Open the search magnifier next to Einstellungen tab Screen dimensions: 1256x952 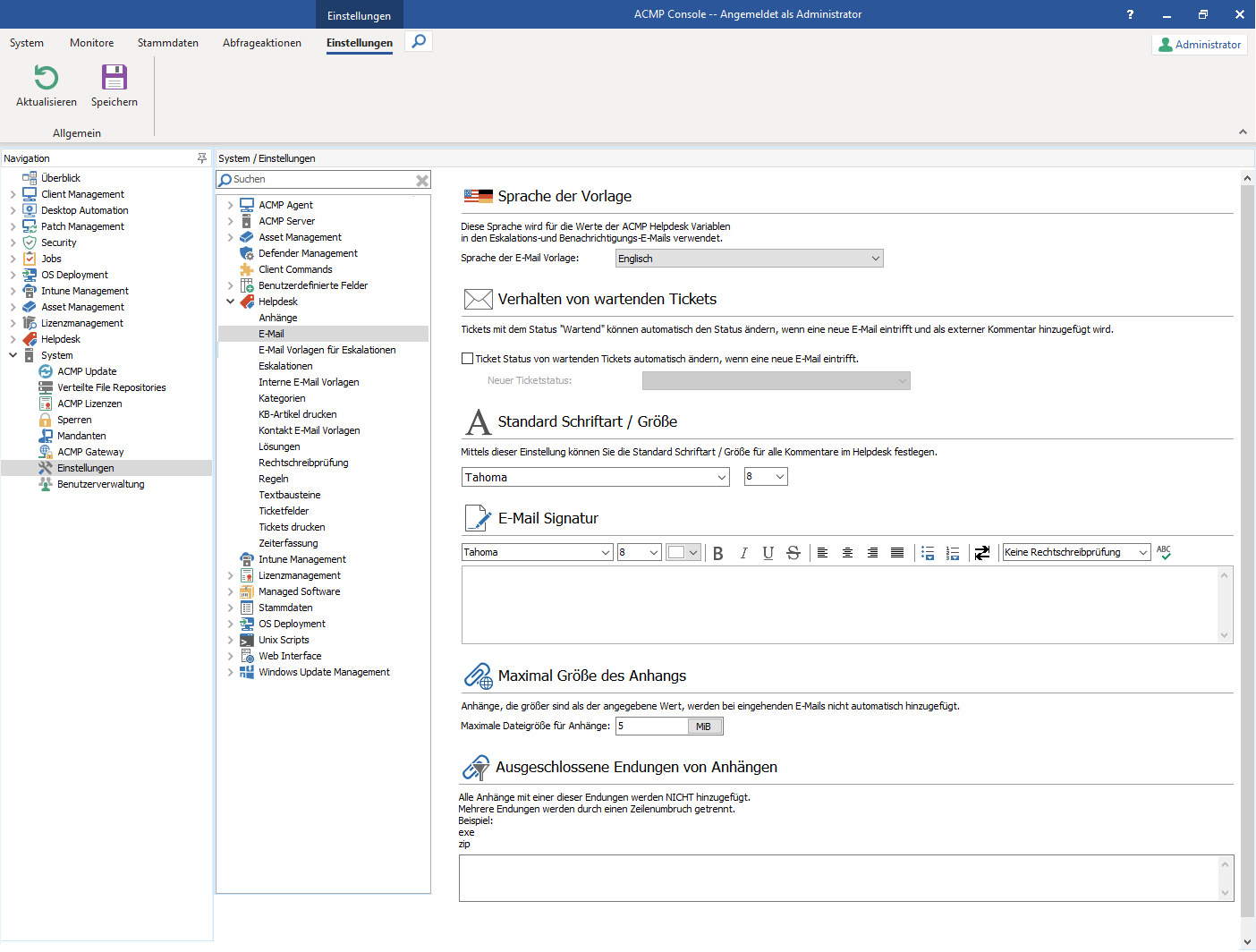[x=418, y=41]
